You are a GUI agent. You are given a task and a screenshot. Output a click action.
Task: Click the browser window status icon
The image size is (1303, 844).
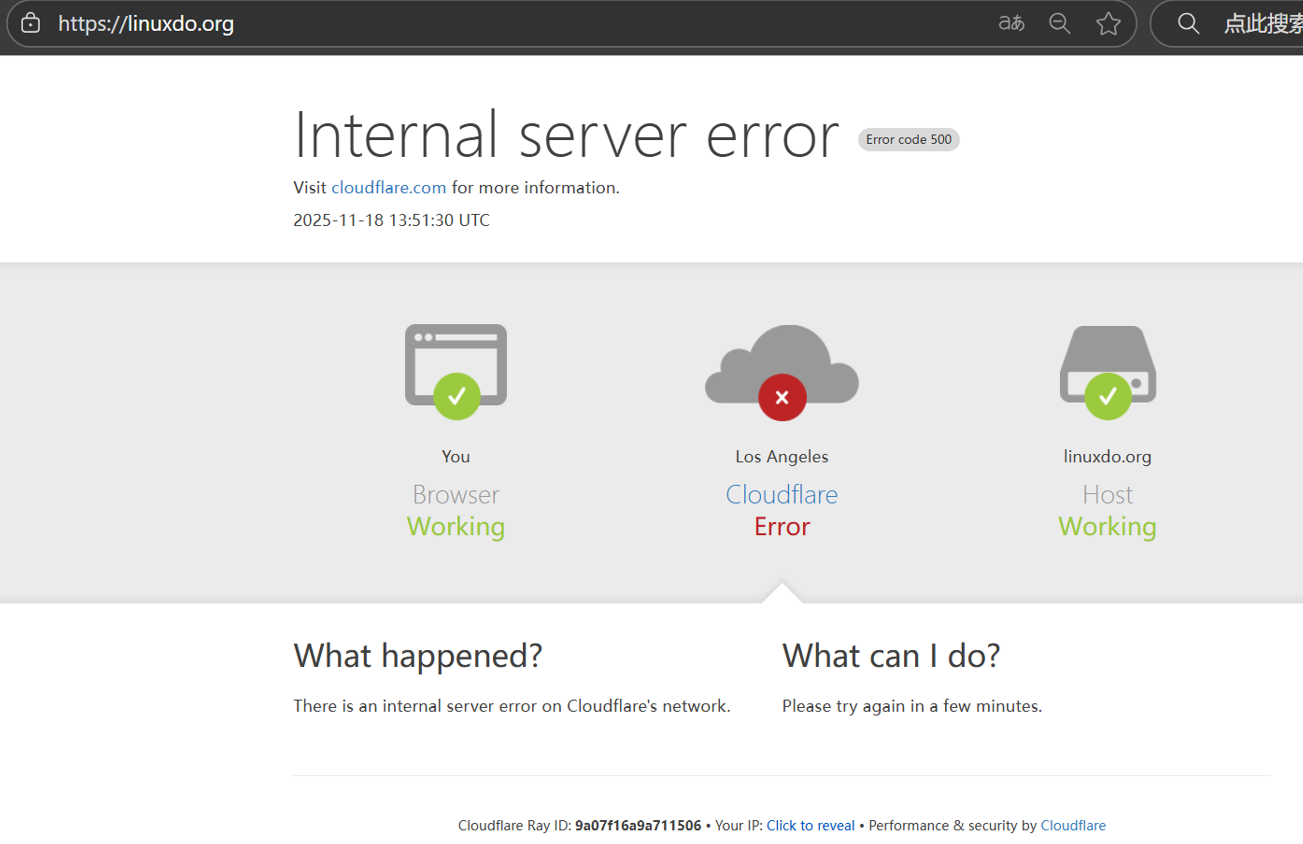(x=456, y=370)
